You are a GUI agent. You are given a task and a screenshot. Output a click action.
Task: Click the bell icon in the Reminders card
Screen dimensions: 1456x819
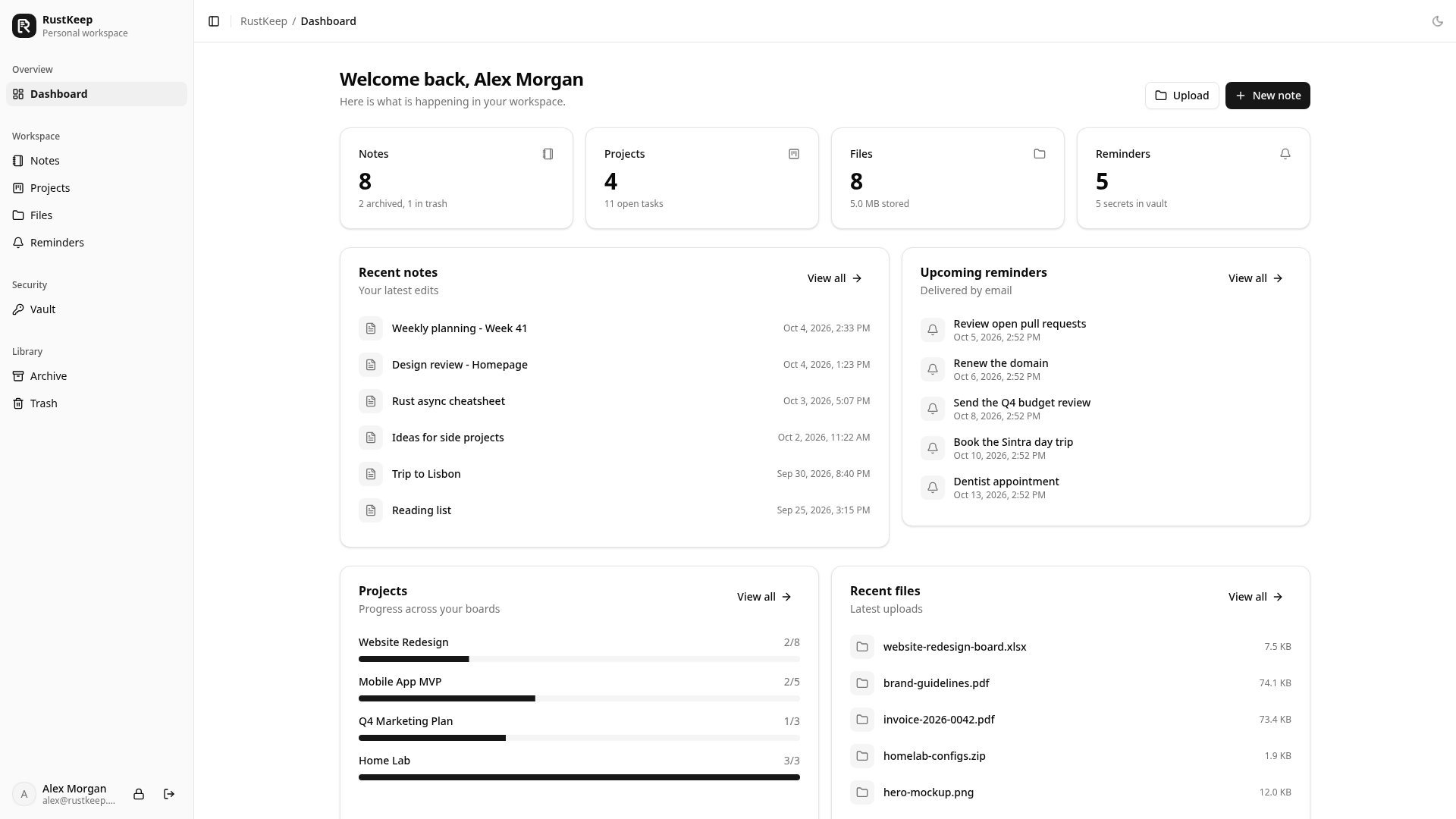click(x=1285, y=154)
